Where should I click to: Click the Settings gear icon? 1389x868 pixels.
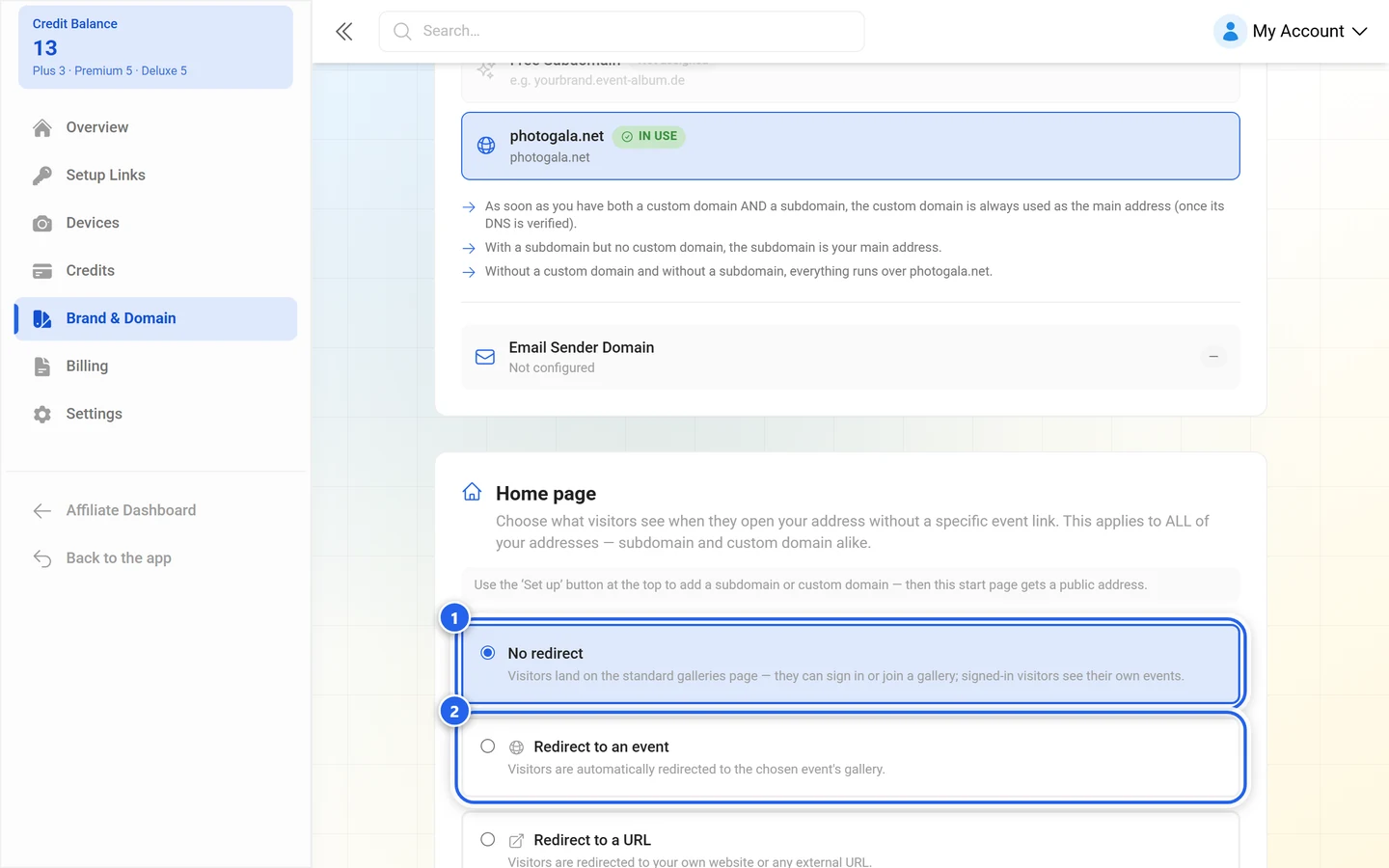click(x=42, y=415)
